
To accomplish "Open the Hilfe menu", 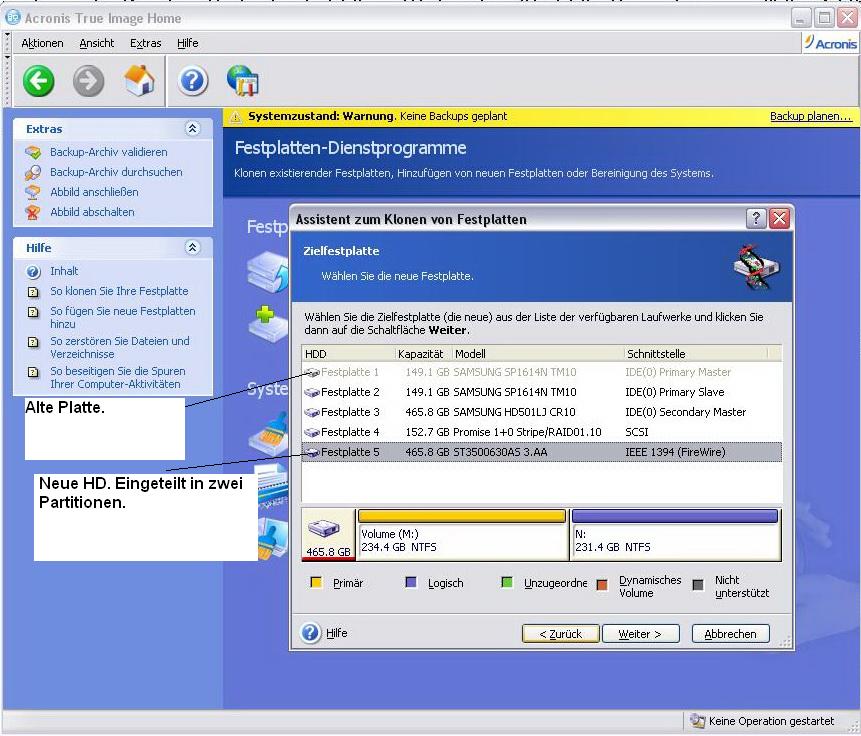I will click(187, 43).
